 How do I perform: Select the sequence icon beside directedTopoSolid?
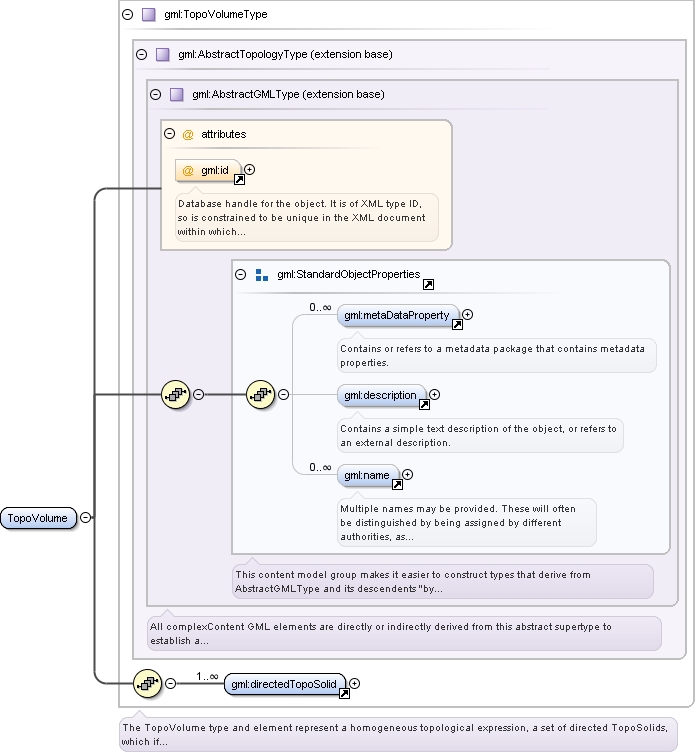tap(148, 683)
